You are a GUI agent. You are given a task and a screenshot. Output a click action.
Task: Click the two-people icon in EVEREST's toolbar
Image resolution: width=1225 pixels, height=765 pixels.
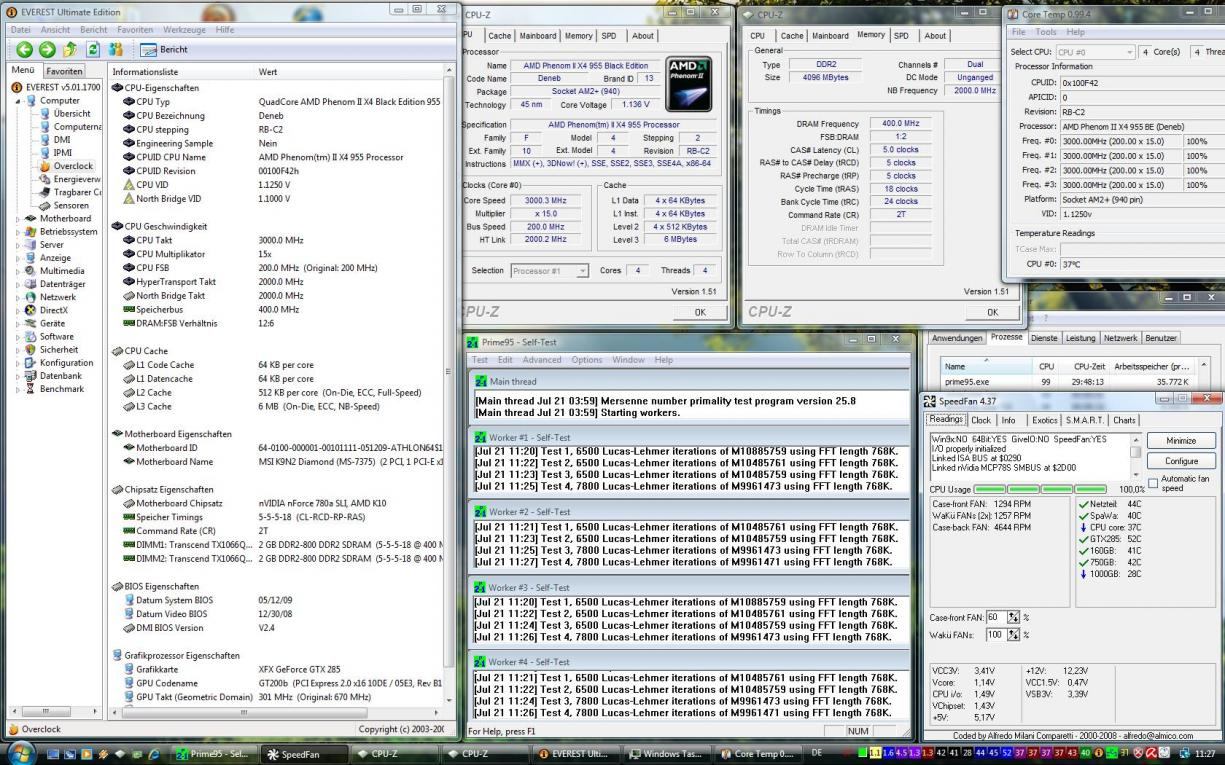[116, 49]
